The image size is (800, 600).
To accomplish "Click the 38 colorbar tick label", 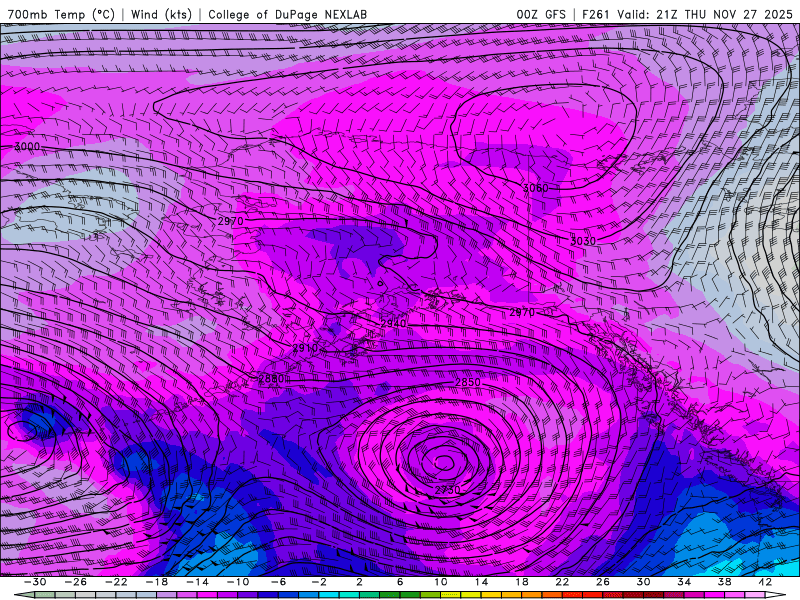I will pos(724,582).
